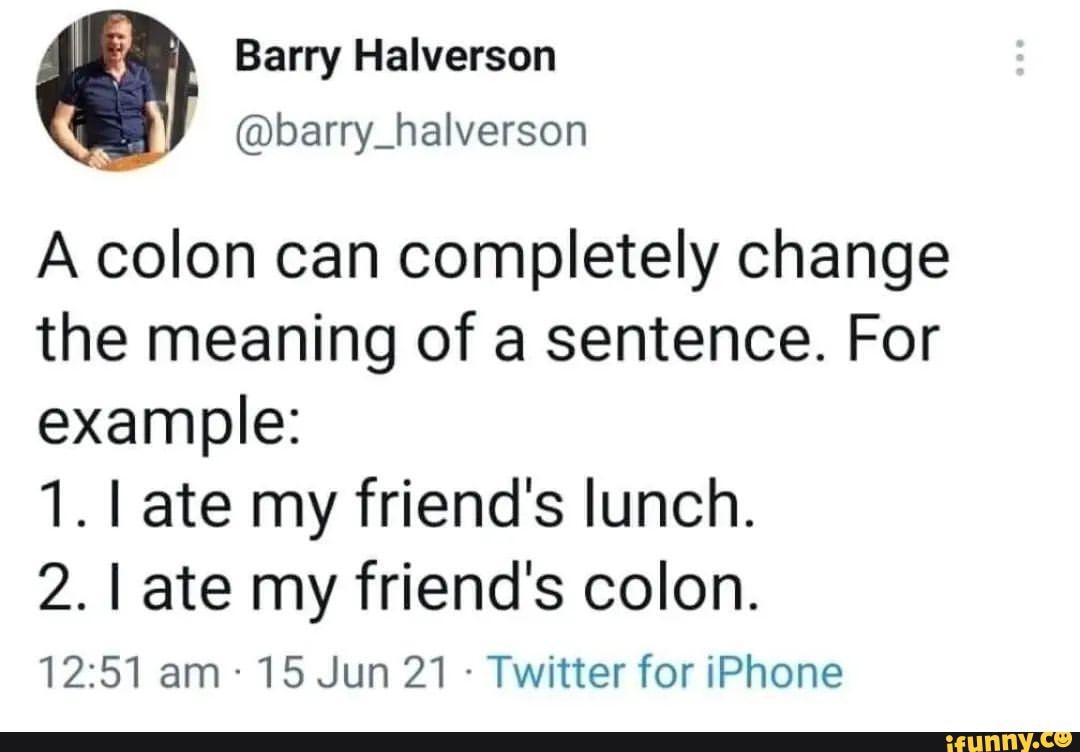Click the Twitter for iPhone source link
The width and height of the screenshot is (1080, 752).
click(x=665, y=673)
